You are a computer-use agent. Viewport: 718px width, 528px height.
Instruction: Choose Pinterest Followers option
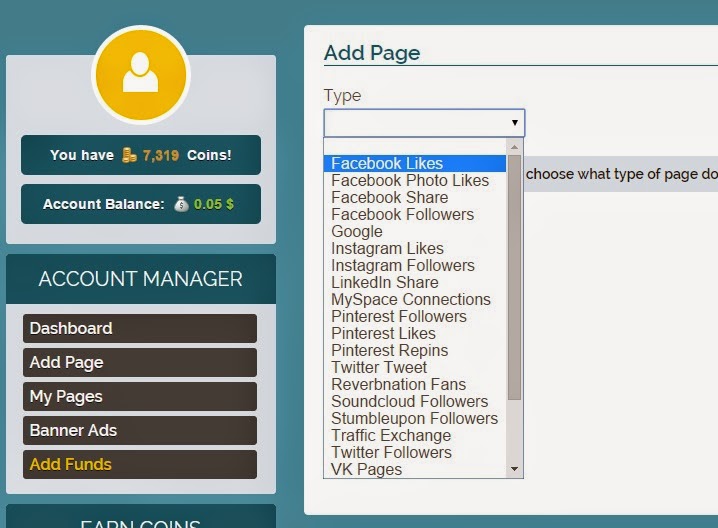click(x=414, y=316)
